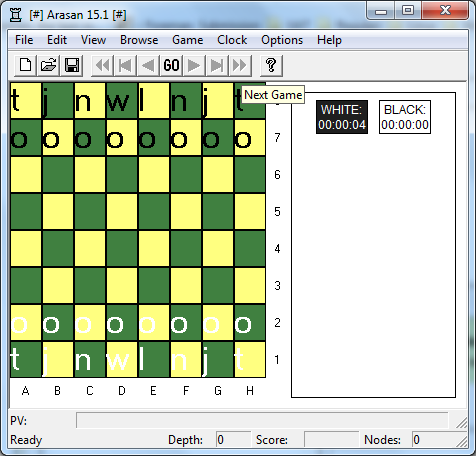The height and width of the screenshot is (456, 476).
Task: Select the white bishop on F1
Action: coord(186,360)
